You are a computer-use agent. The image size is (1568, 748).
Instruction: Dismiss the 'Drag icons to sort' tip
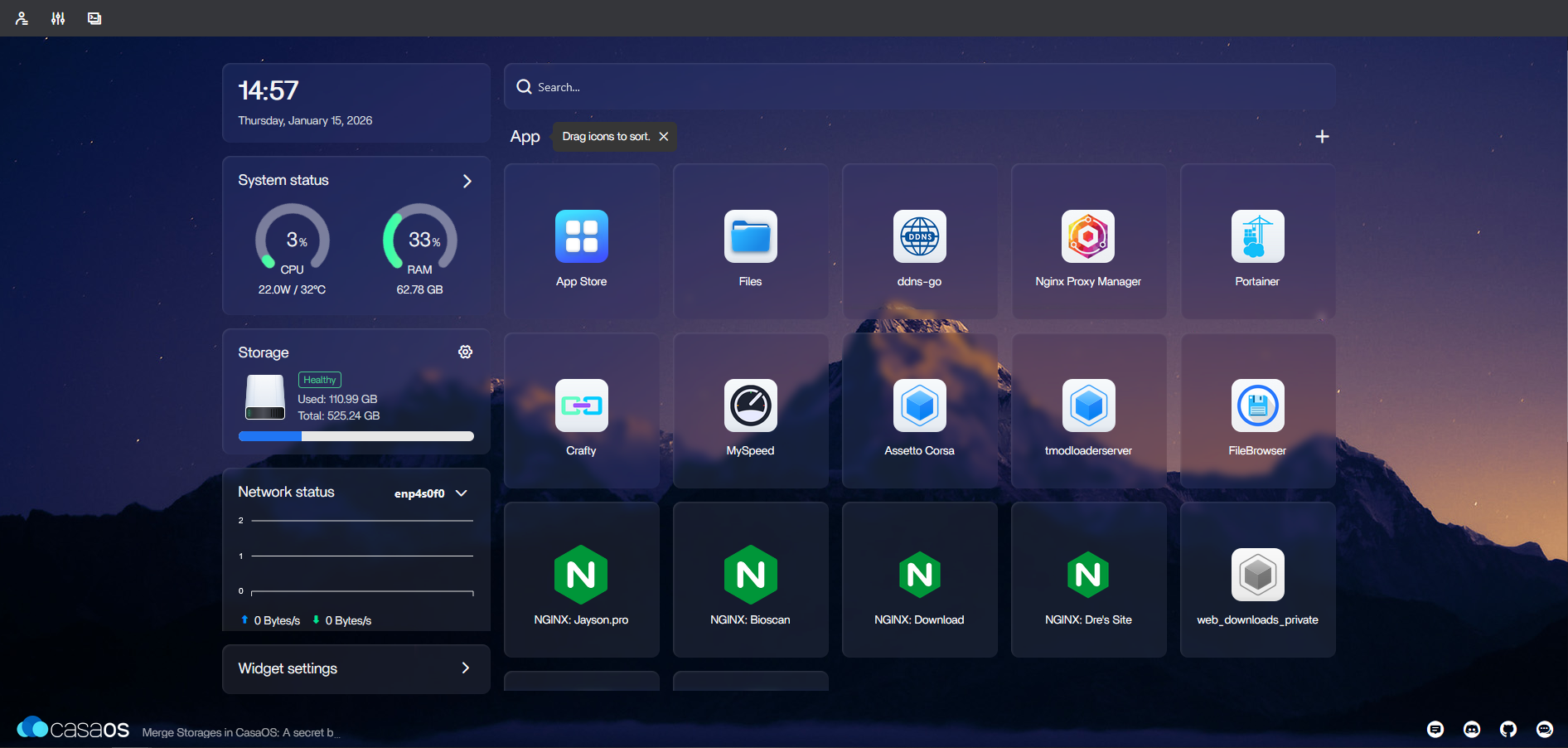[x=664, y=137]
